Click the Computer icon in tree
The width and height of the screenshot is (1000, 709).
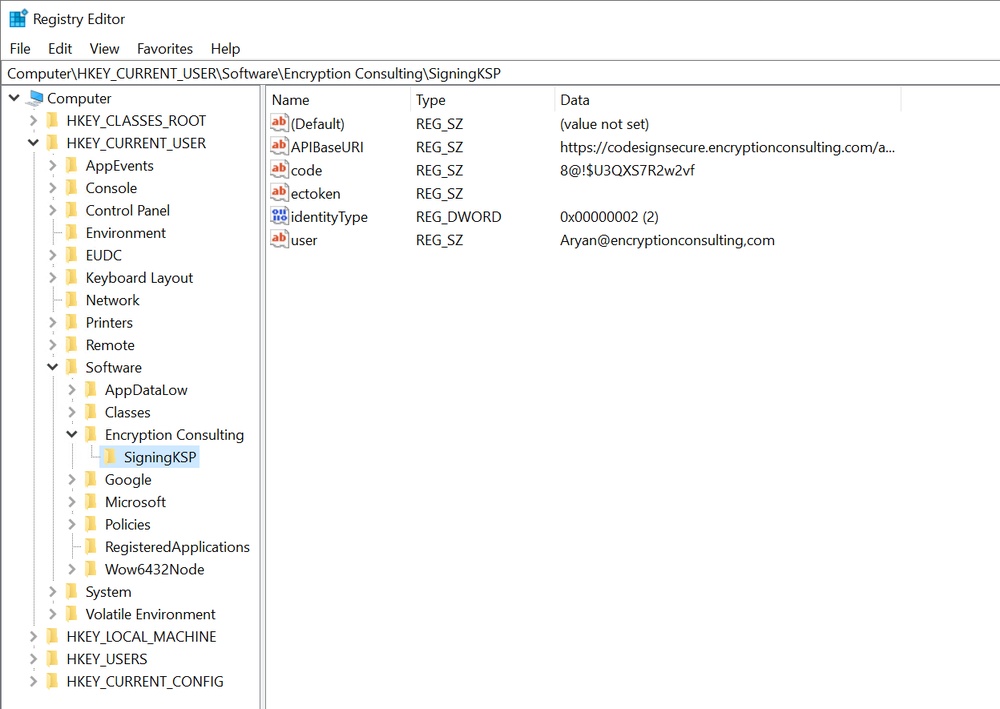point(35,98)
